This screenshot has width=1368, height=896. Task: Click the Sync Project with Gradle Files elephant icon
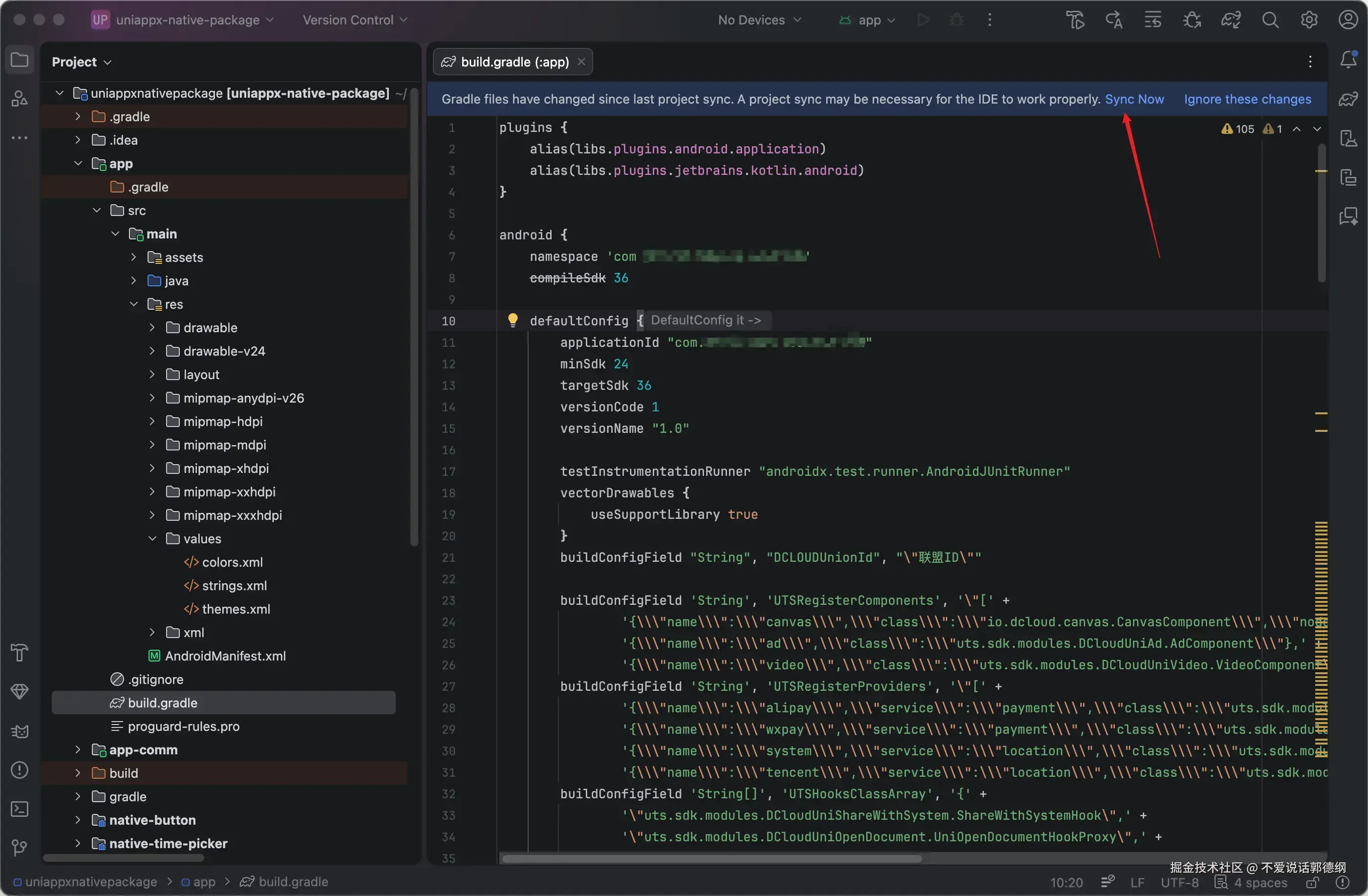tap(1231, 20)
